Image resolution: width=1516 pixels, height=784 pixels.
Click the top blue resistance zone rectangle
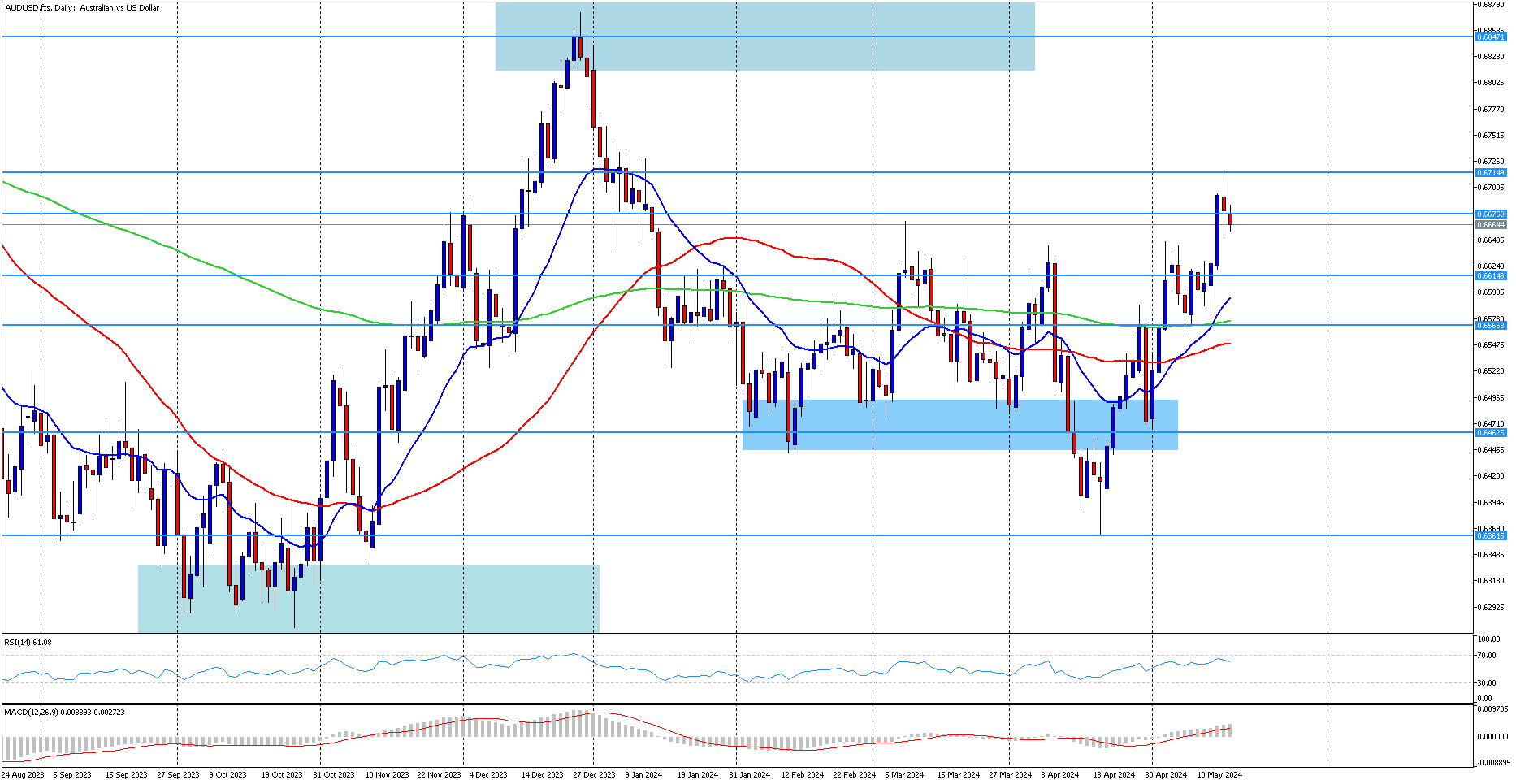(x=765, y=36)
